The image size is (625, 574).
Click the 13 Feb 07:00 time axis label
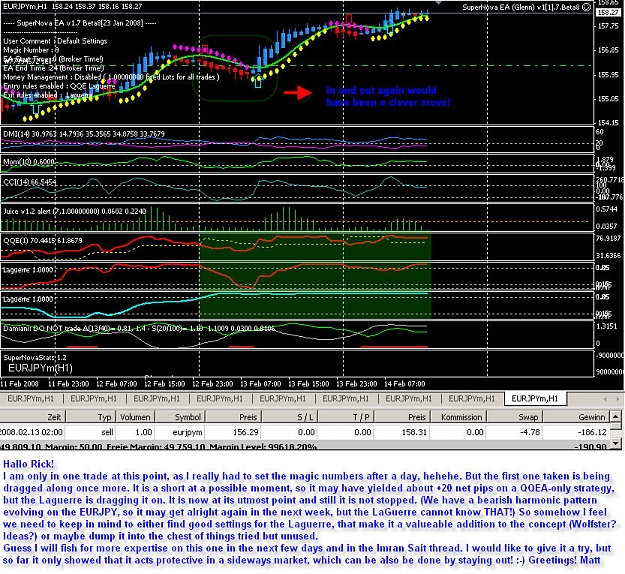tap(261, 384)
